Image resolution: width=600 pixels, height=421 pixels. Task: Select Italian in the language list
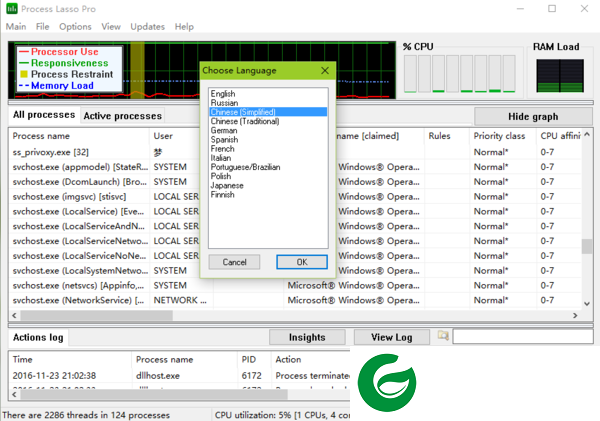tap(268, 158)
